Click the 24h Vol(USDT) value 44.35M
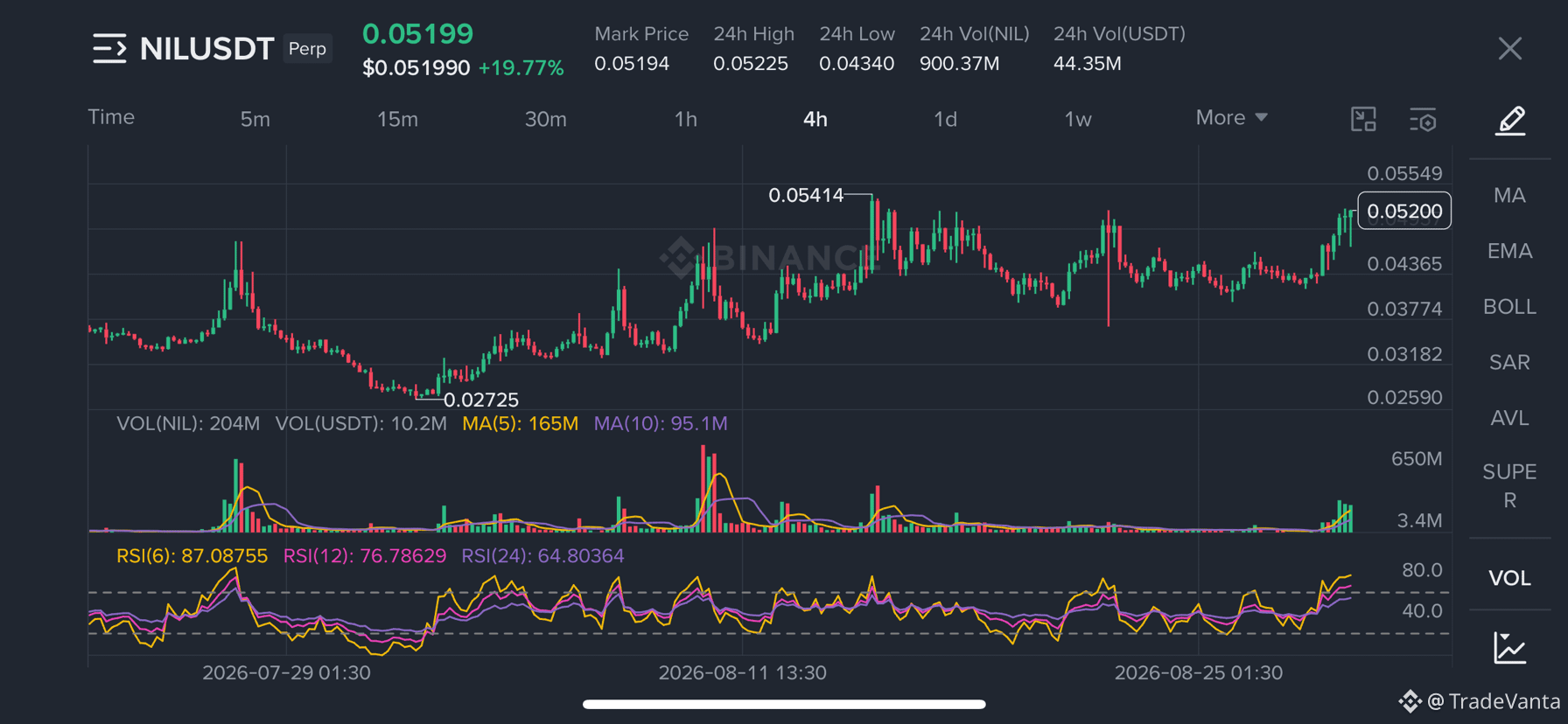The height and width of the screenshot is (724, 1568). (1087, 64)
